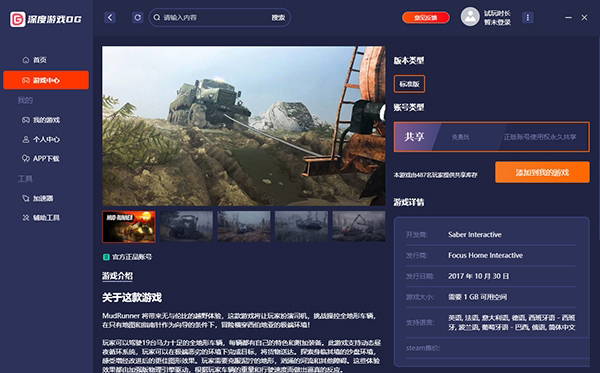Click the magnifier icon in search box
This screenshot has width=600, height=373.
[x=157, y=18]
